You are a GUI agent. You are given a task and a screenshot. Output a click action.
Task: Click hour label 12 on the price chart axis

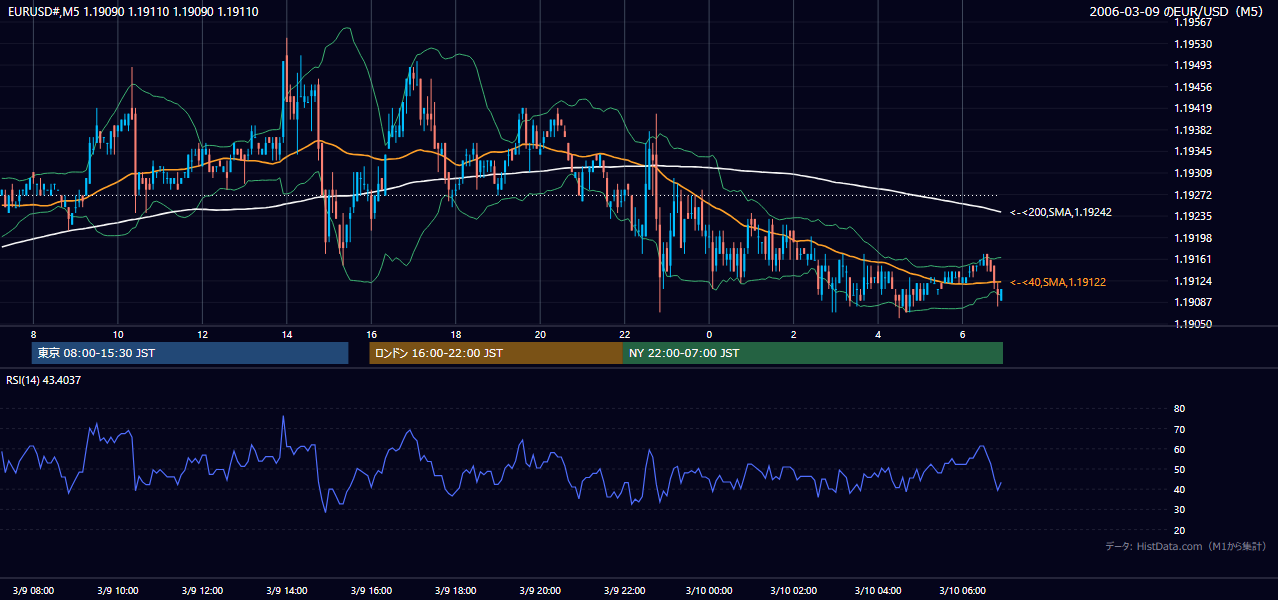[202, 334]
